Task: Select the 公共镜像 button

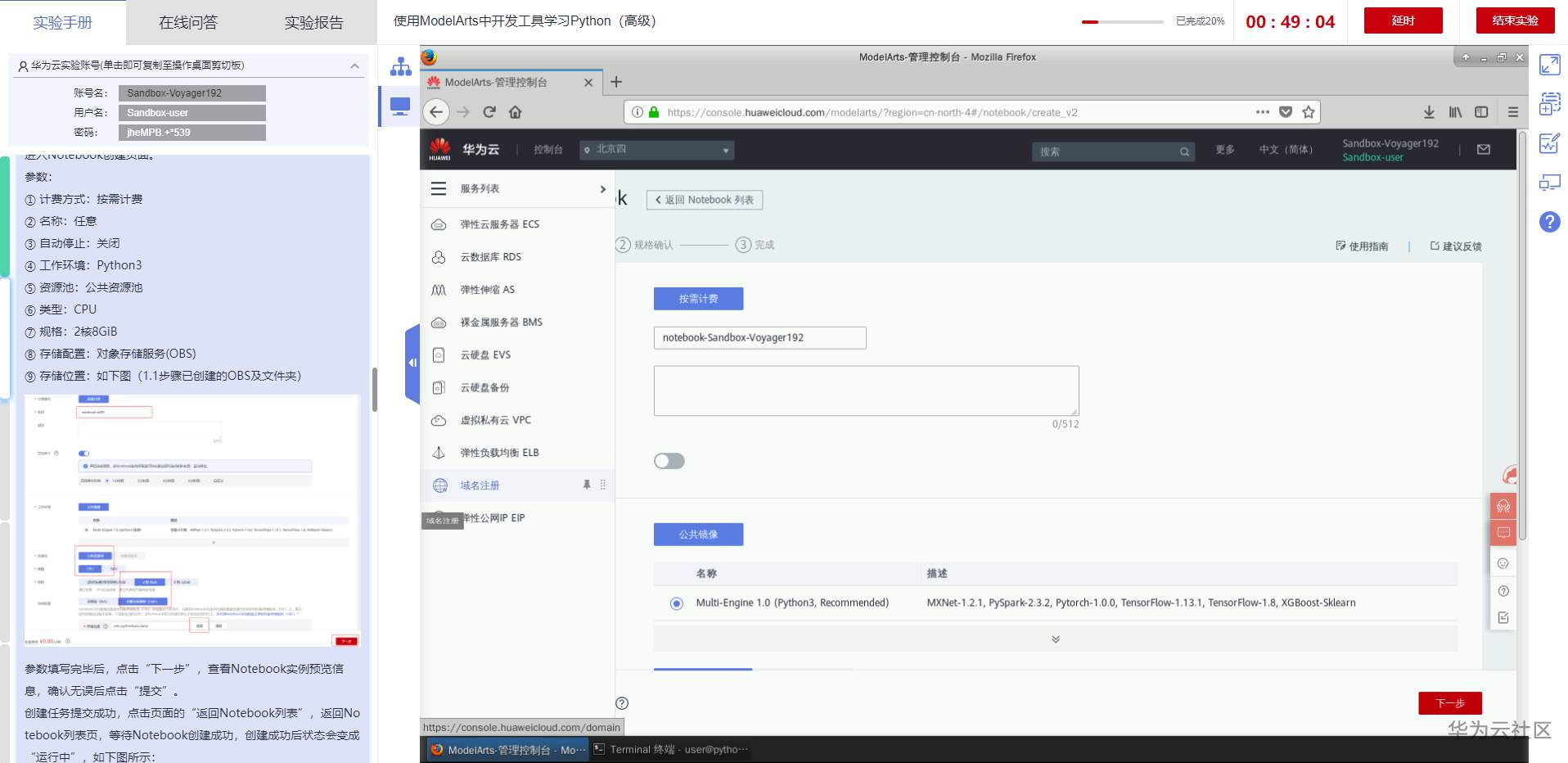Action: pos(698,535)
